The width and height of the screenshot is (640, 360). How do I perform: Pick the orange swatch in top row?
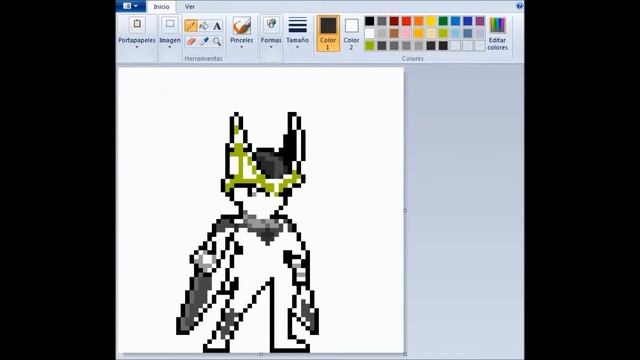(x=419, y=21)
